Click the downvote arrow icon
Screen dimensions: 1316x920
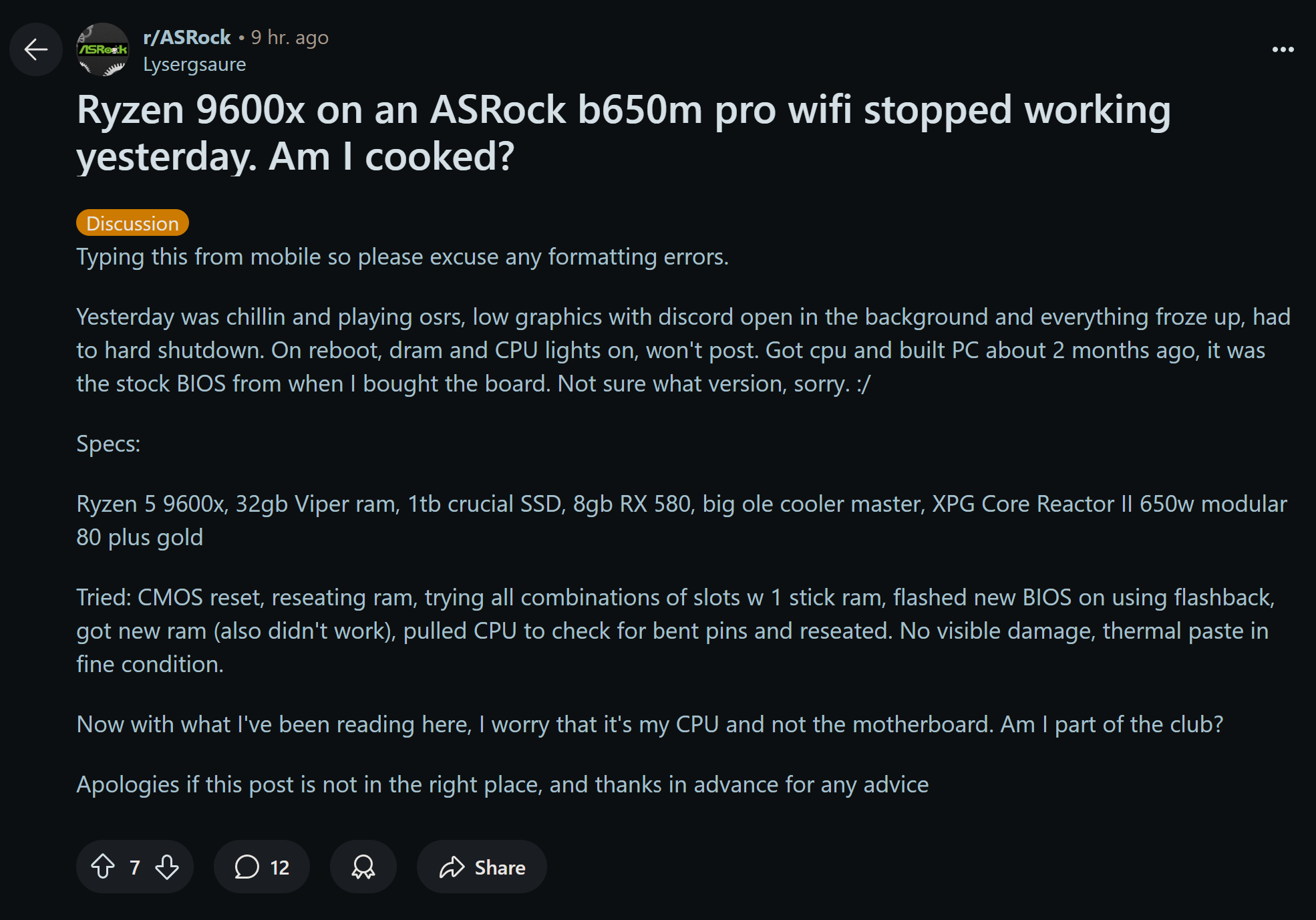coord(166,867)
